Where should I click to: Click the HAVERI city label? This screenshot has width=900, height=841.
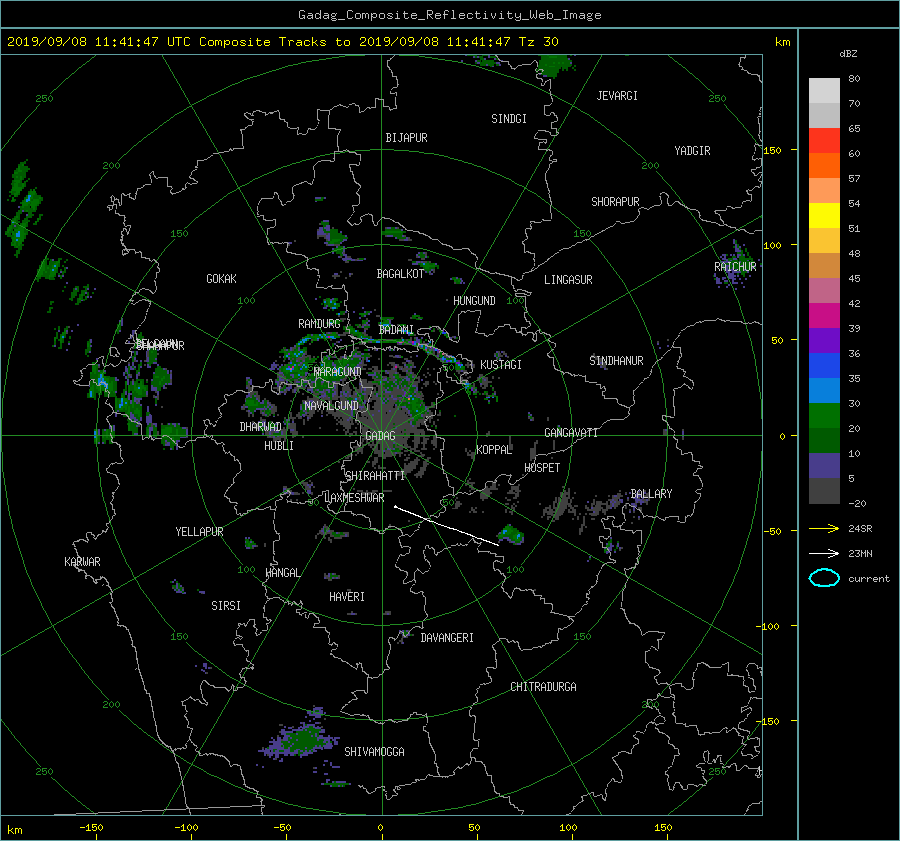[x=347, y=597]
